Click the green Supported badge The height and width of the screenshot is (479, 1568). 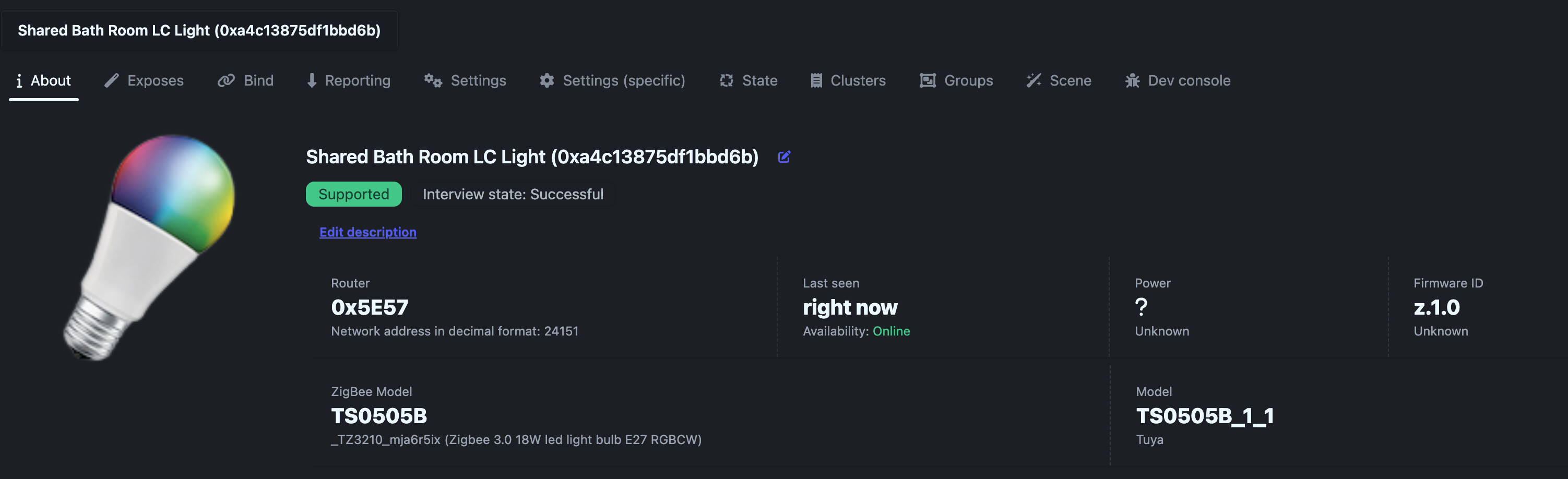pos(354,194)
